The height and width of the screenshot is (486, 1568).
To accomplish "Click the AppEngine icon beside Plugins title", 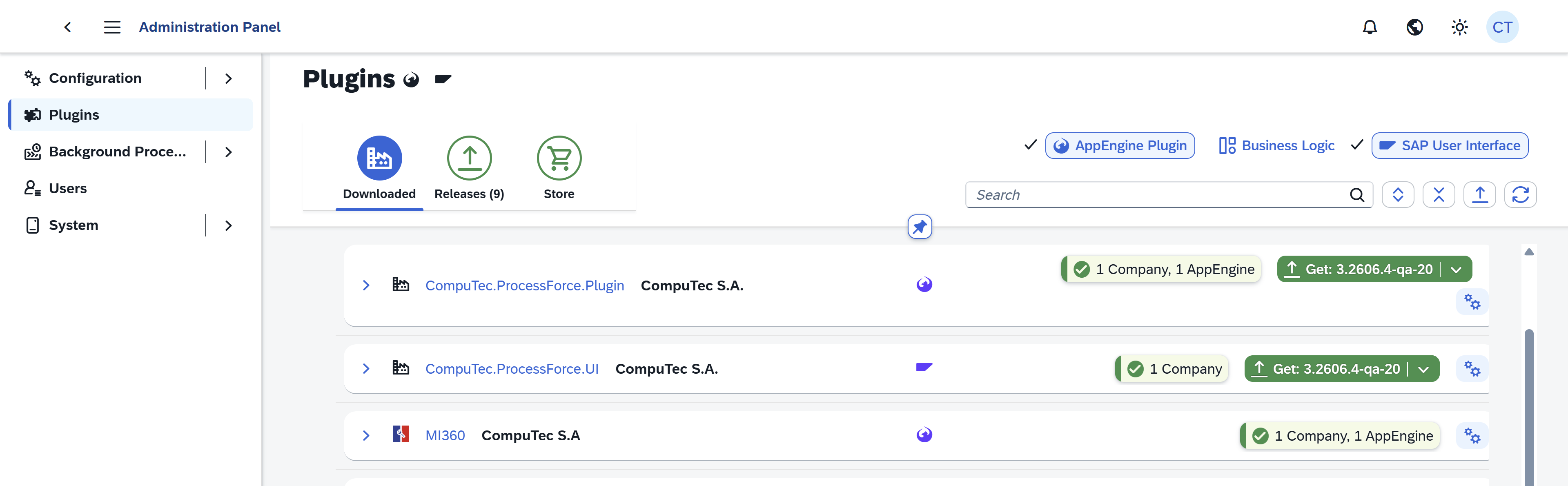I will tap(412, 80).
